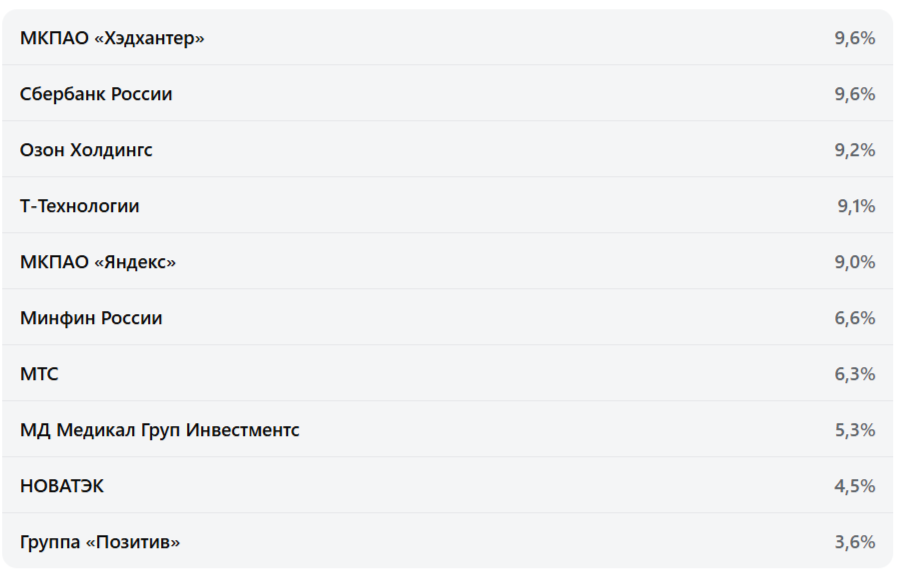Select the 5,3% percentage for МД Медикал
The image size is (898, 579).
point(855,430)
